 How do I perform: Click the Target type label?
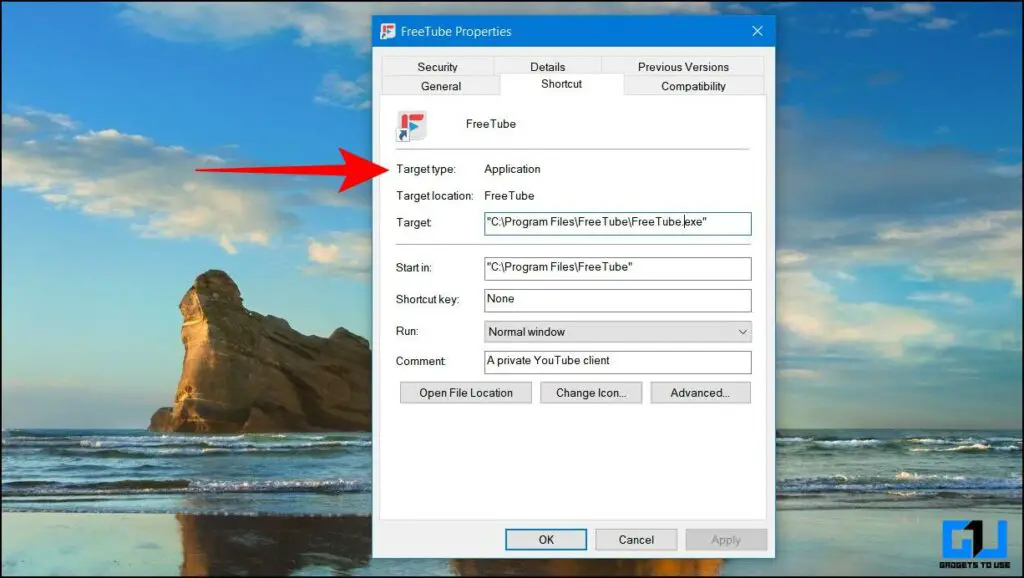pyautogui.click(x=426, y=169)
